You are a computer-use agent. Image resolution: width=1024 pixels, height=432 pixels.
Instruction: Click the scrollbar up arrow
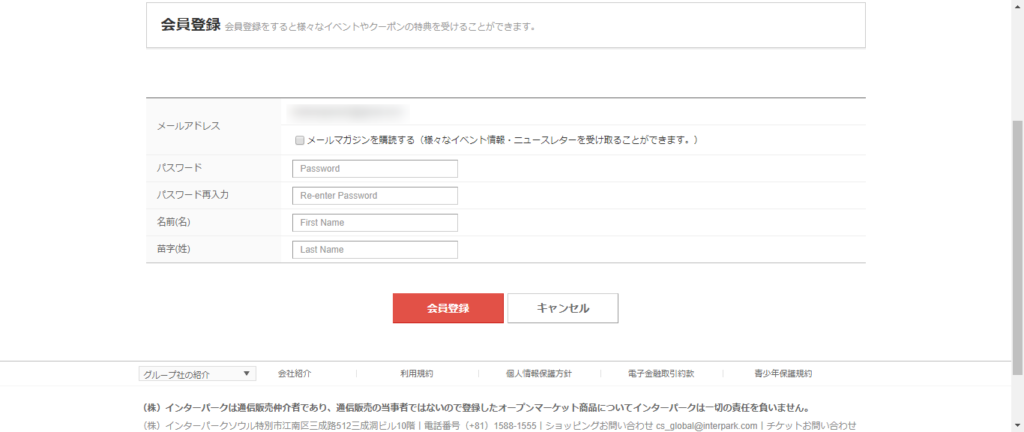pos(1017,6)
